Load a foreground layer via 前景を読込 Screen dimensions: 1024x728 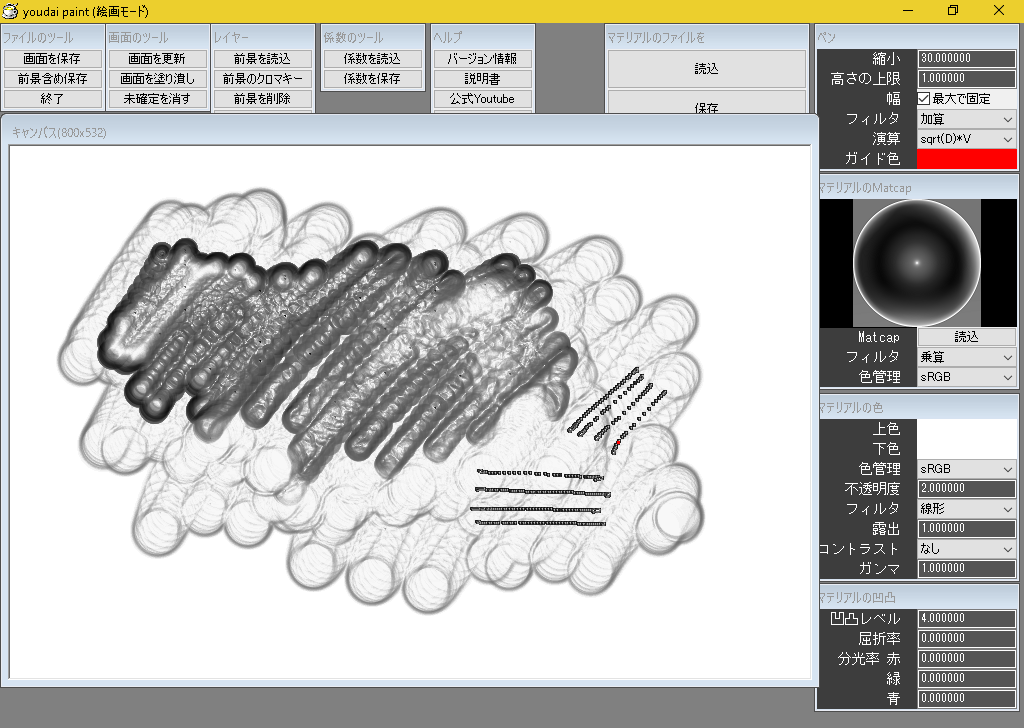pos(262,58)
